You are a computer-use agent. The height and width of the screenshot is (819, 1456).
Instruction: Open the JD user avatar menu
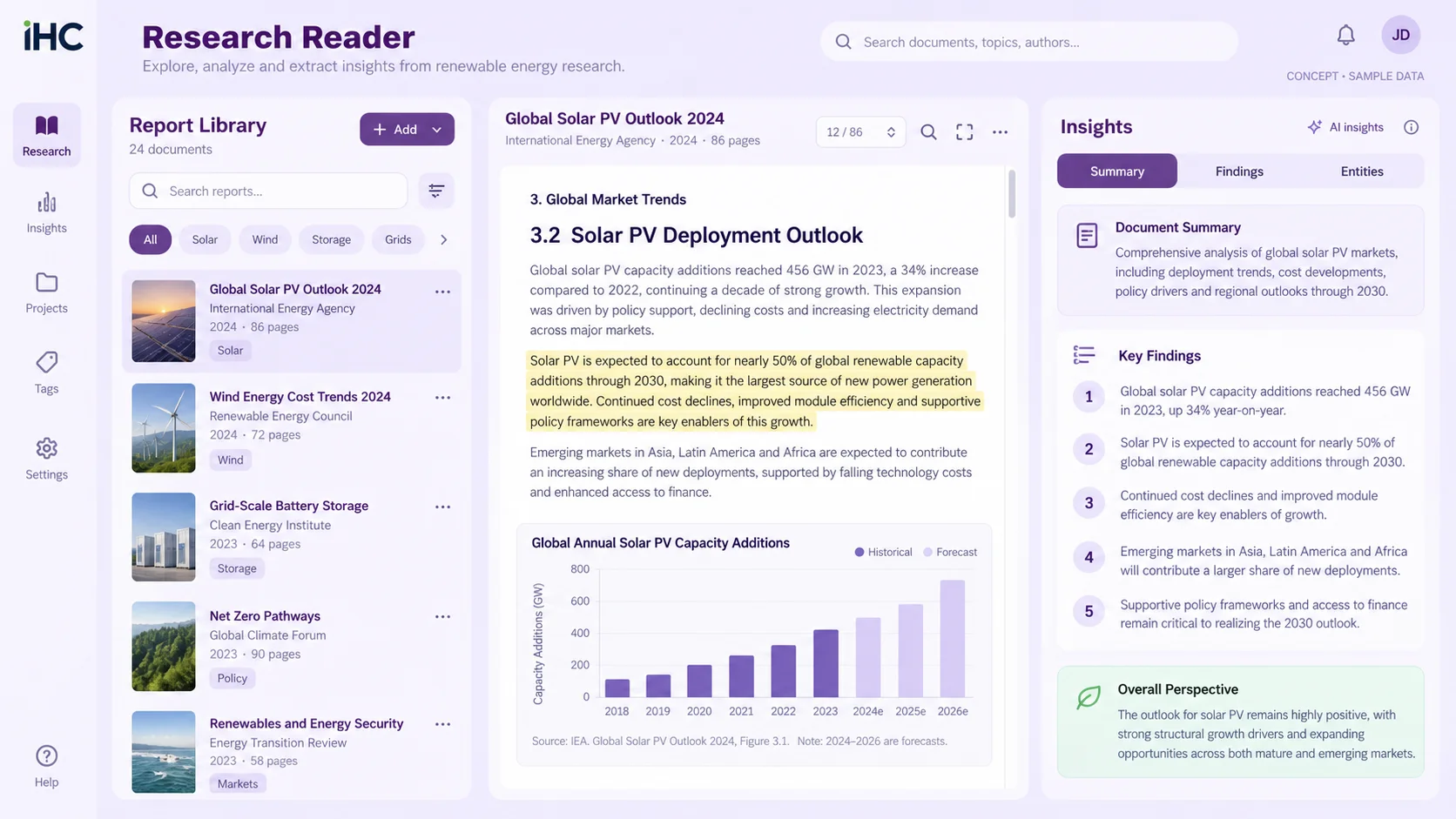click(1400, 35)
